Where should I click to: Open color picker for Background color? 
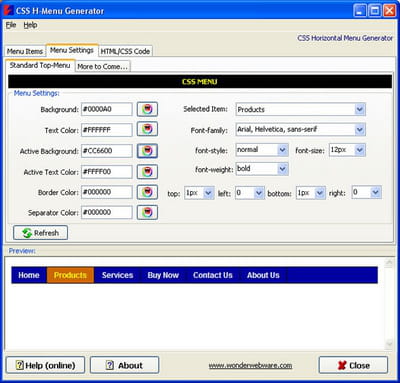coord(147,109)
